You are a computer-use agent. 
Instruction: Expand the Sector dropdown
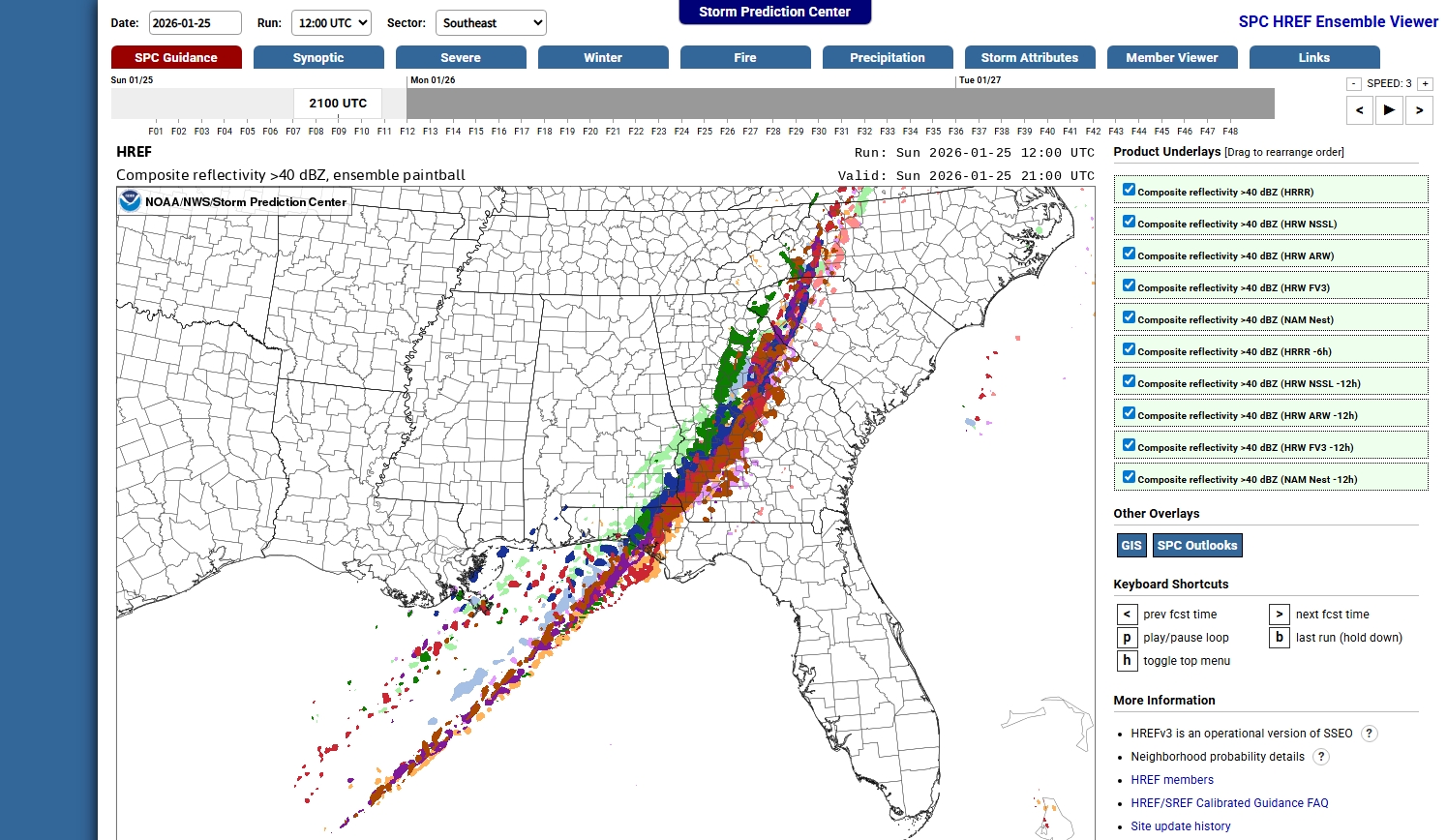tap(491, 23)
